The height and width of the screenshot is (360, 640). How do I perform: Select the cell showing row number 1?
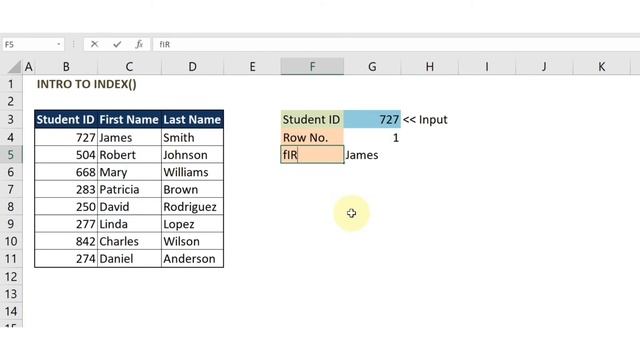click(x=372, y=137)
